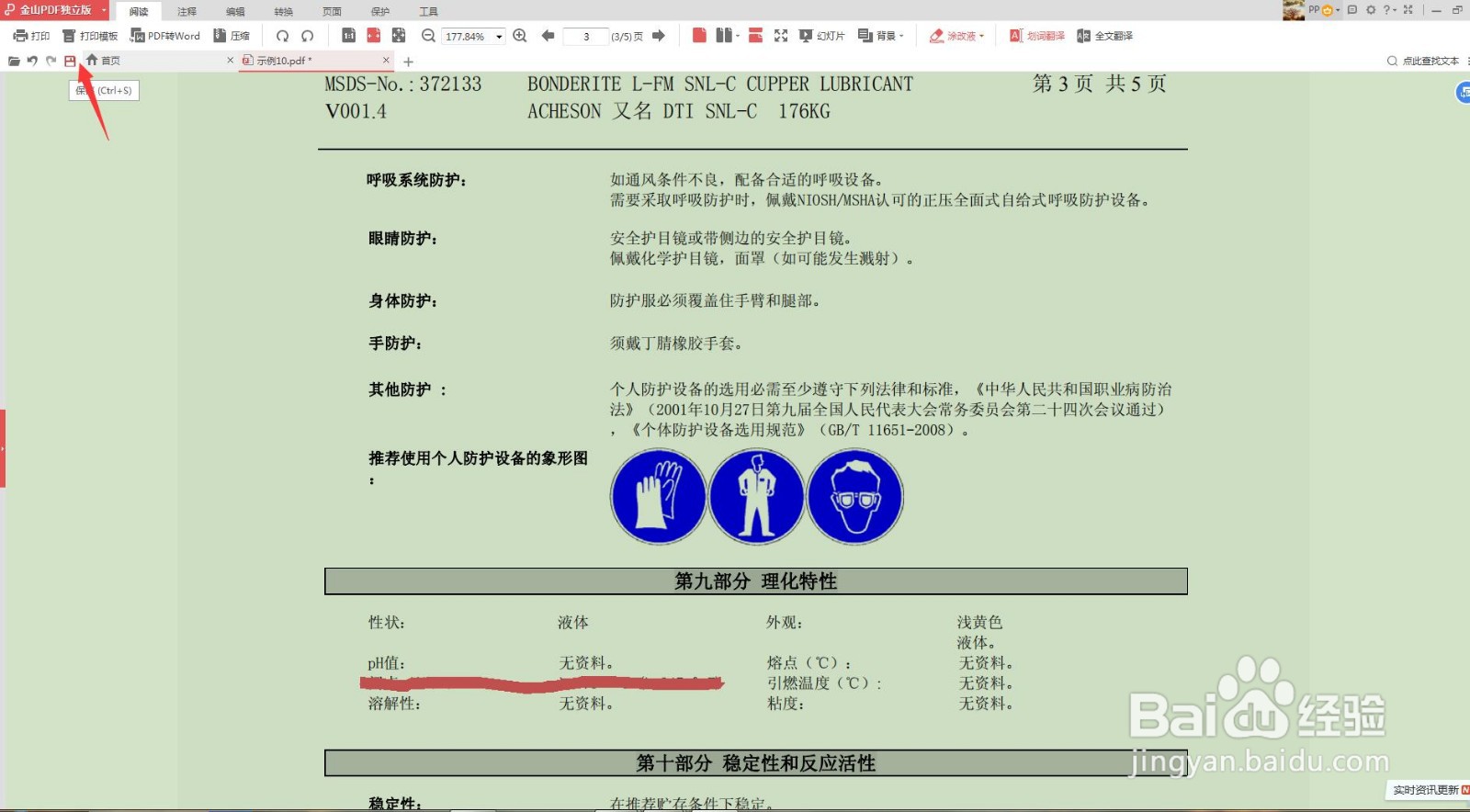1470x812 pixels.
Task: Expand the left side panel handle
Action: tap(3, 448)
